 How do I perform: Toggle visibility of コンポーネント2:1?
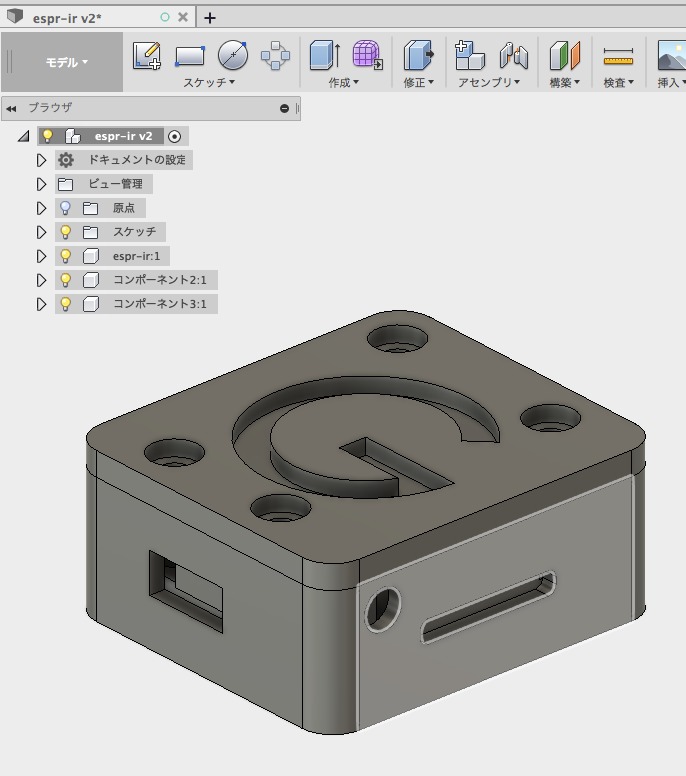tap(66, 280)
